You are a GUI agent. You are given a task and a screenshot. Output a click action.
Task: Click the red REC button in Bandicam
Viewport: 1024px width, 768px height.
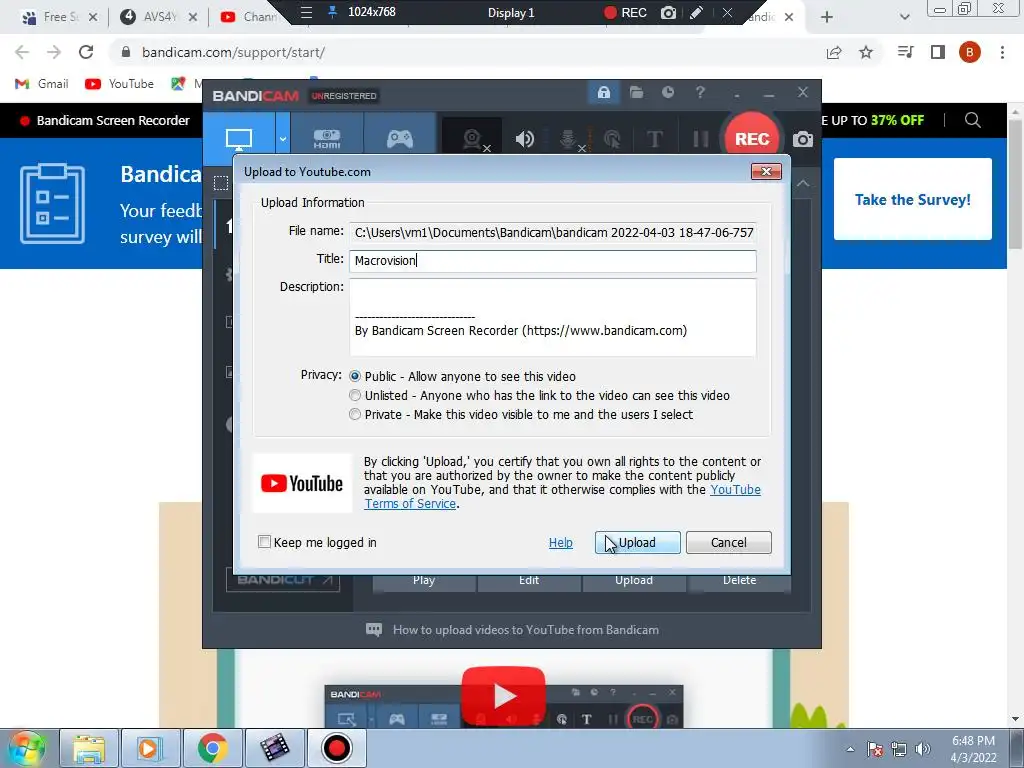[x=752, y=138]
